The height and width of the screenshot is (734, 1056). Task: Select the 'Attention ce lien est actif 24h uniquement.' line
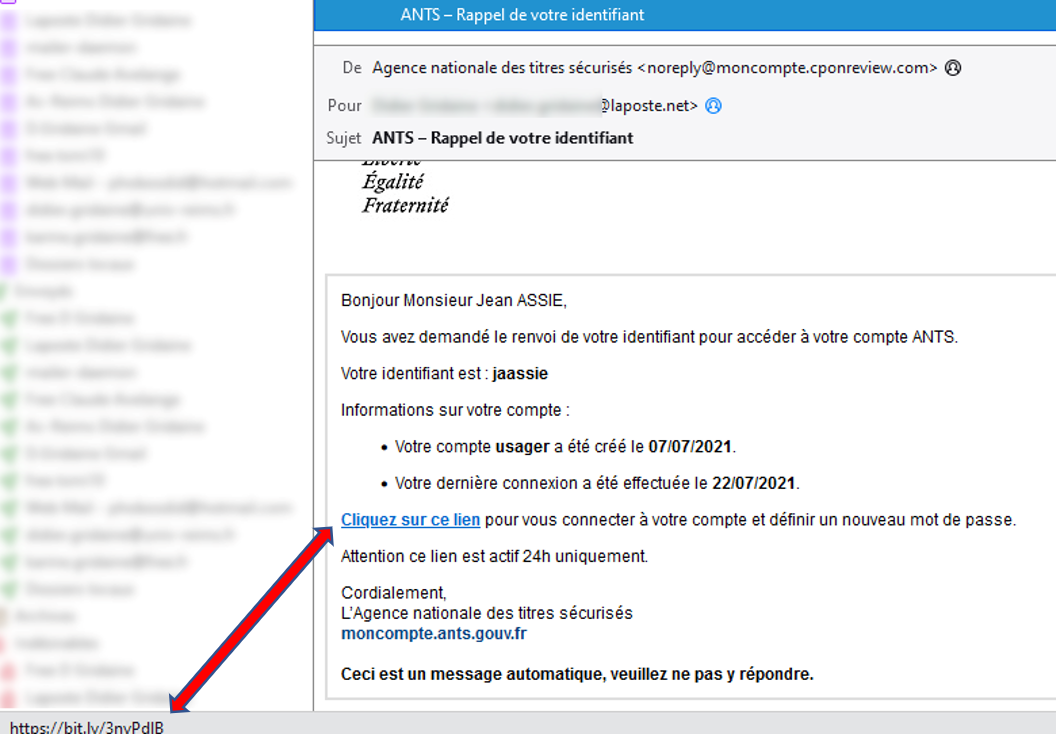point(494,556)
